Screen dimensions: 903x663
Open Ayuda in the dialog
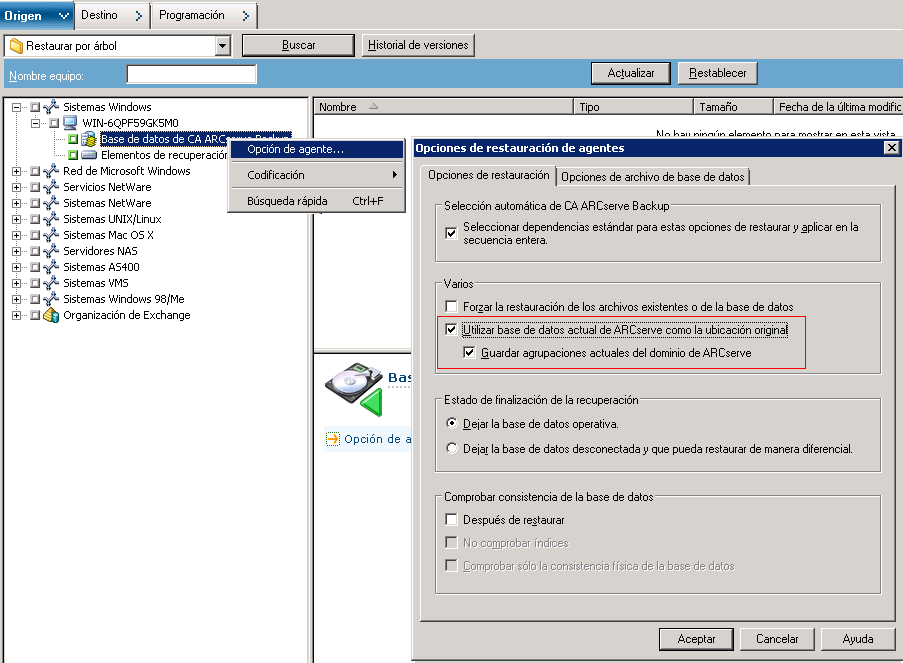[x=858, y=639]
